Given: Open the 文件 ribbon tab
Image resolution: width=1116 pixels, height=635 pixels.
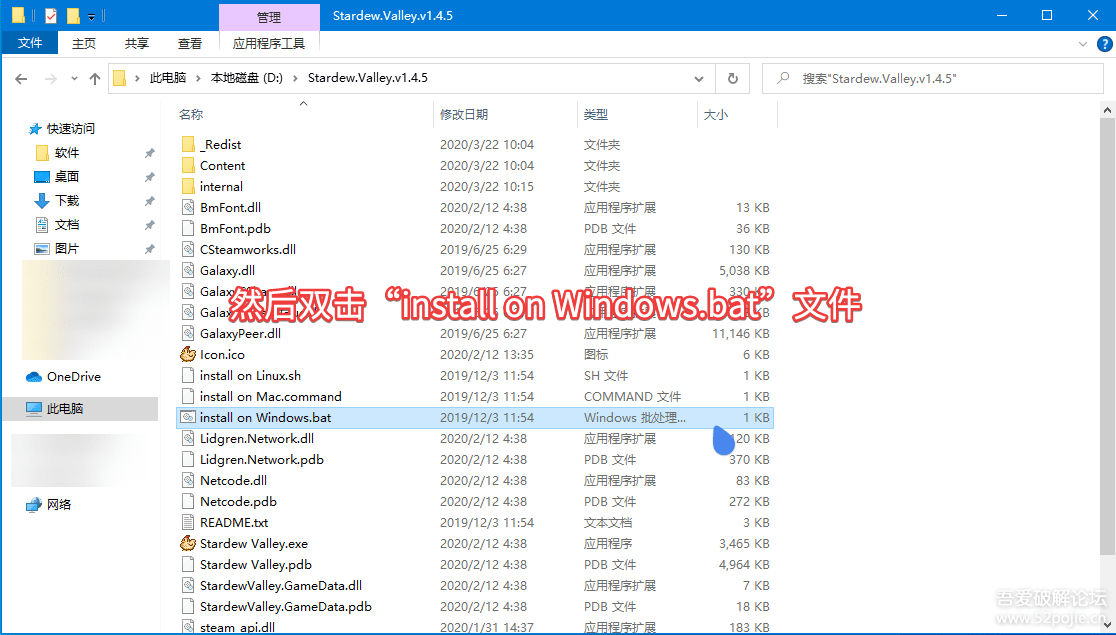Looking at the screenshot, I should pyautogui.click(x=30, y=43).
